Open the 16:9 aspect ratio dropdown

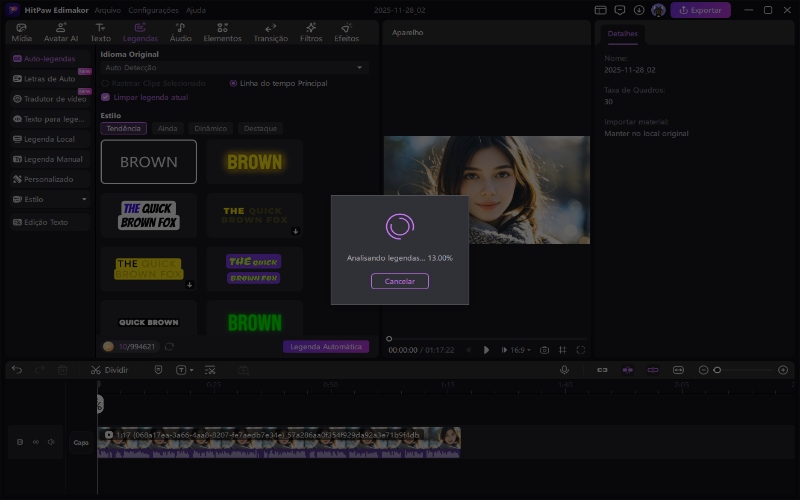[520, 350]
